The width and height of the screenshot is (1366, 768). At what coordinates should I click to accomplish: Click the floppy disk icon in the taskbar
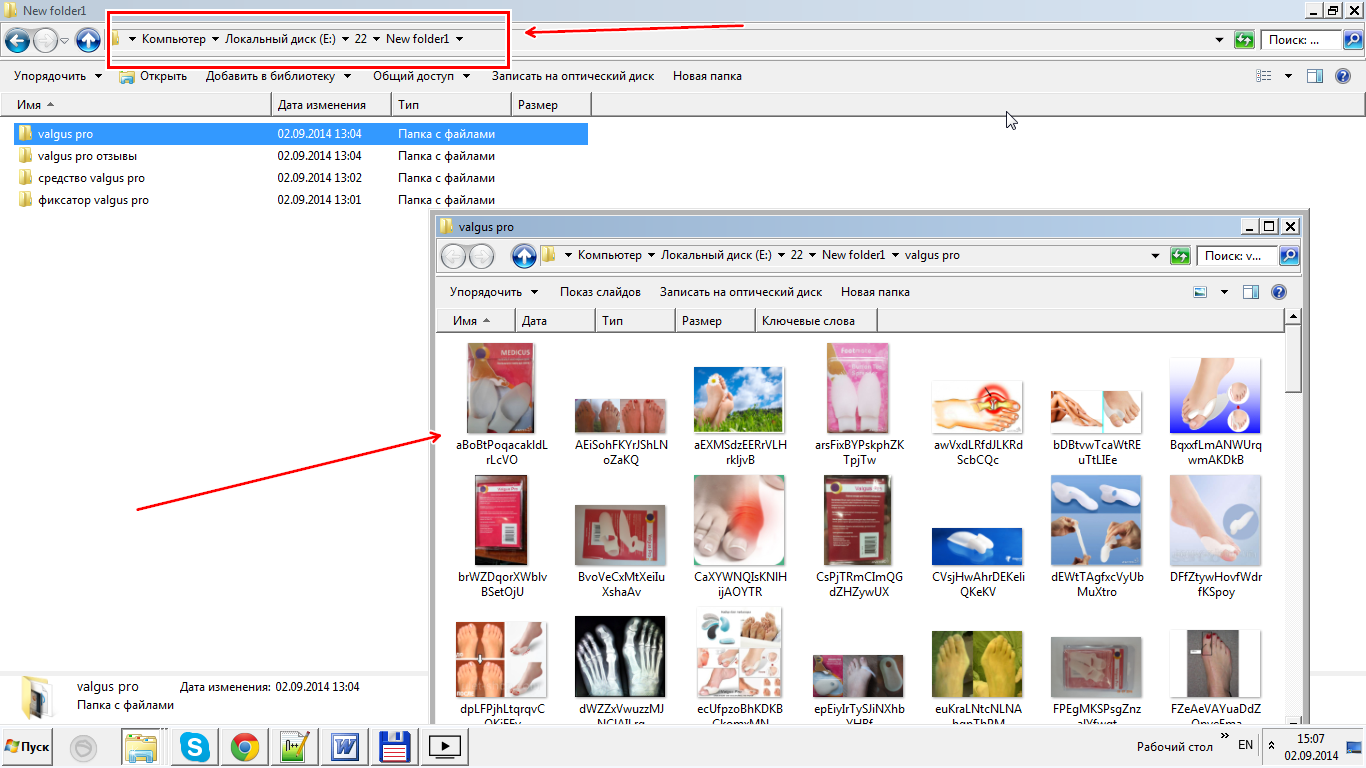(x=396, y=747)
